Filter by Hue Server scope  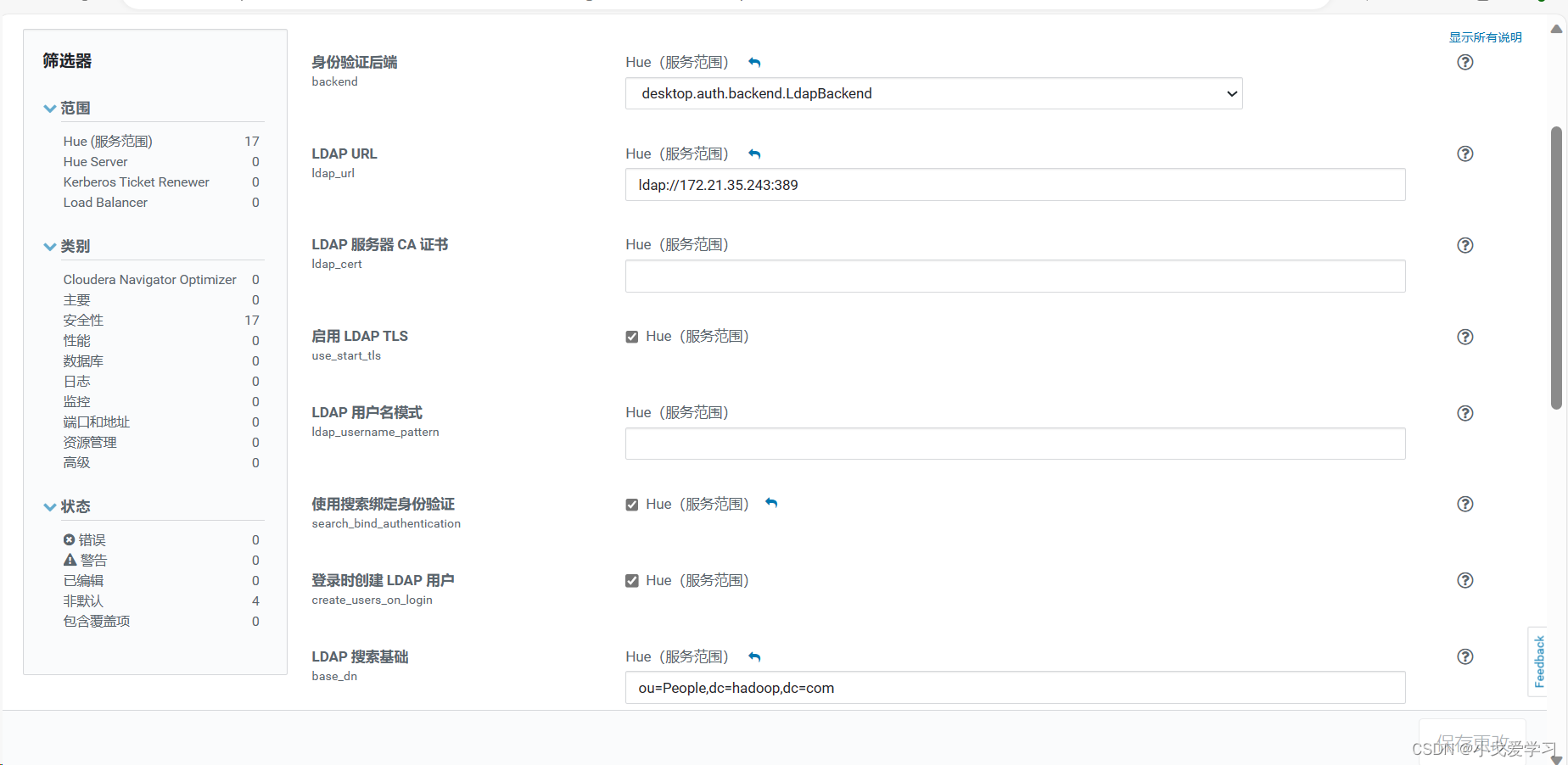click(95, 162)
